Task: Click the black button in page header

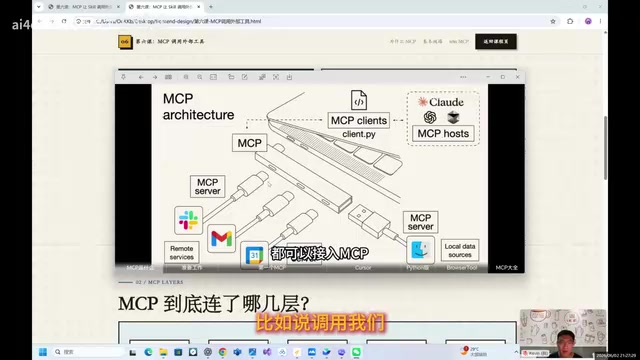Action: pyautogui.click(x=496, y=42)
